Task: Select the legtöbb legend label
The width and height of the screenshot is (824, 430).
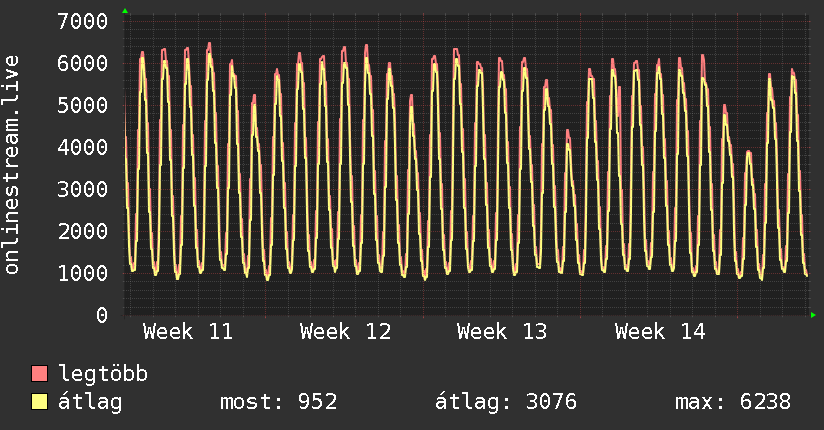Action: (x=103, y=374)
